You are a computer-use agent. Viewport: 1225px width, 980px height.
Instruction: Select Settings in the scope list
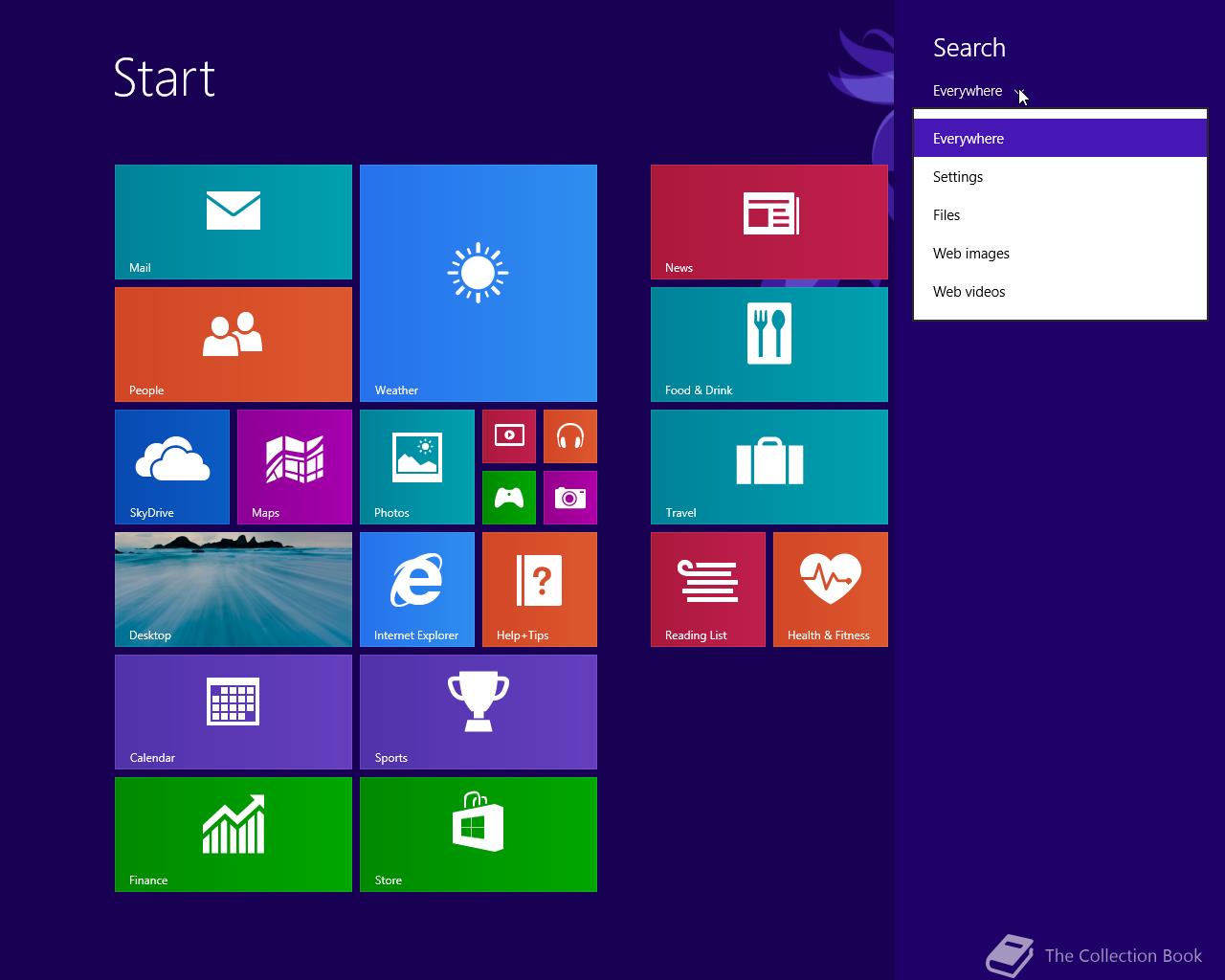(x=1060, y=177)
